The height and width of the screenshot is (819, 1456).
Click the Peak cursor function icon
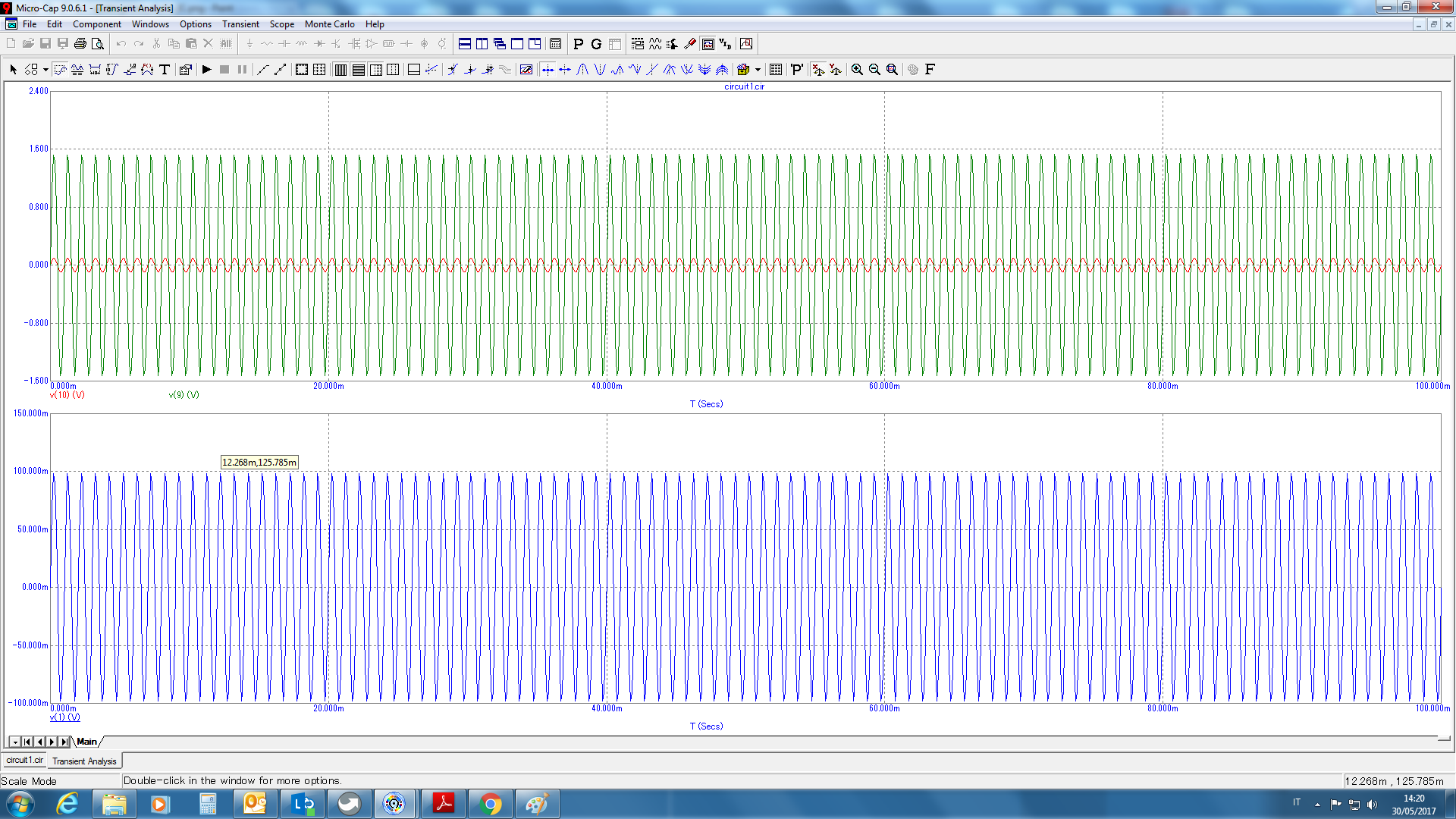[582, 70]
